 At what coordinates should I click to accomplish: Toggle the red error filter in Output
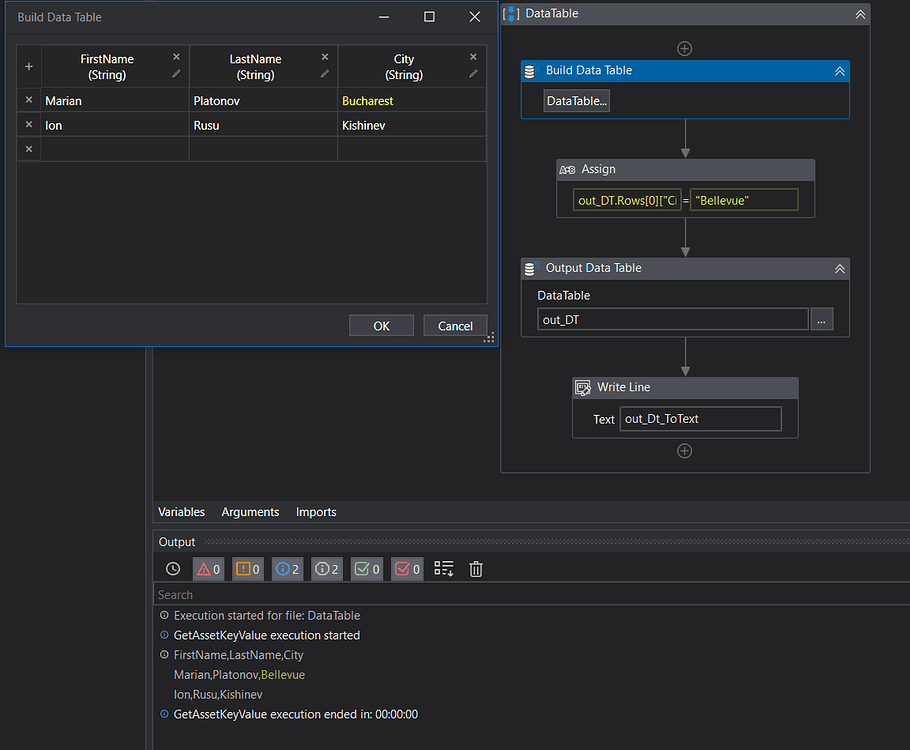(208, 569)
